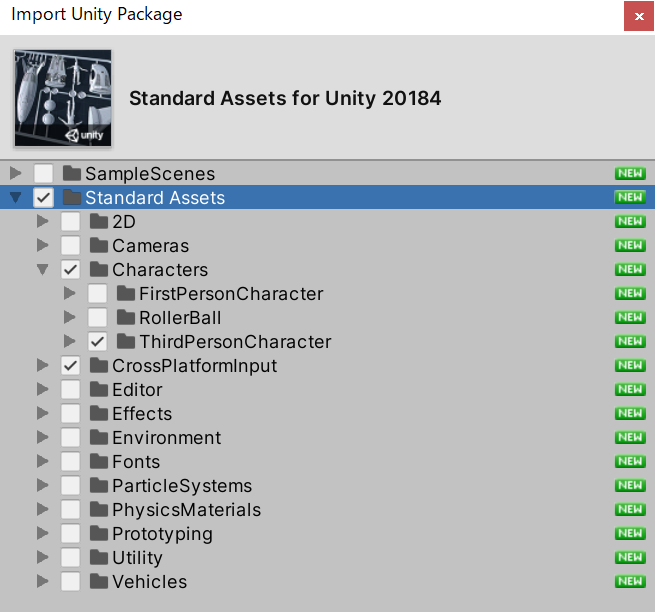Click the Cameras folder icon
Image resolution: width=655 pixels, height=612 pixels.
tap(99, 245)
